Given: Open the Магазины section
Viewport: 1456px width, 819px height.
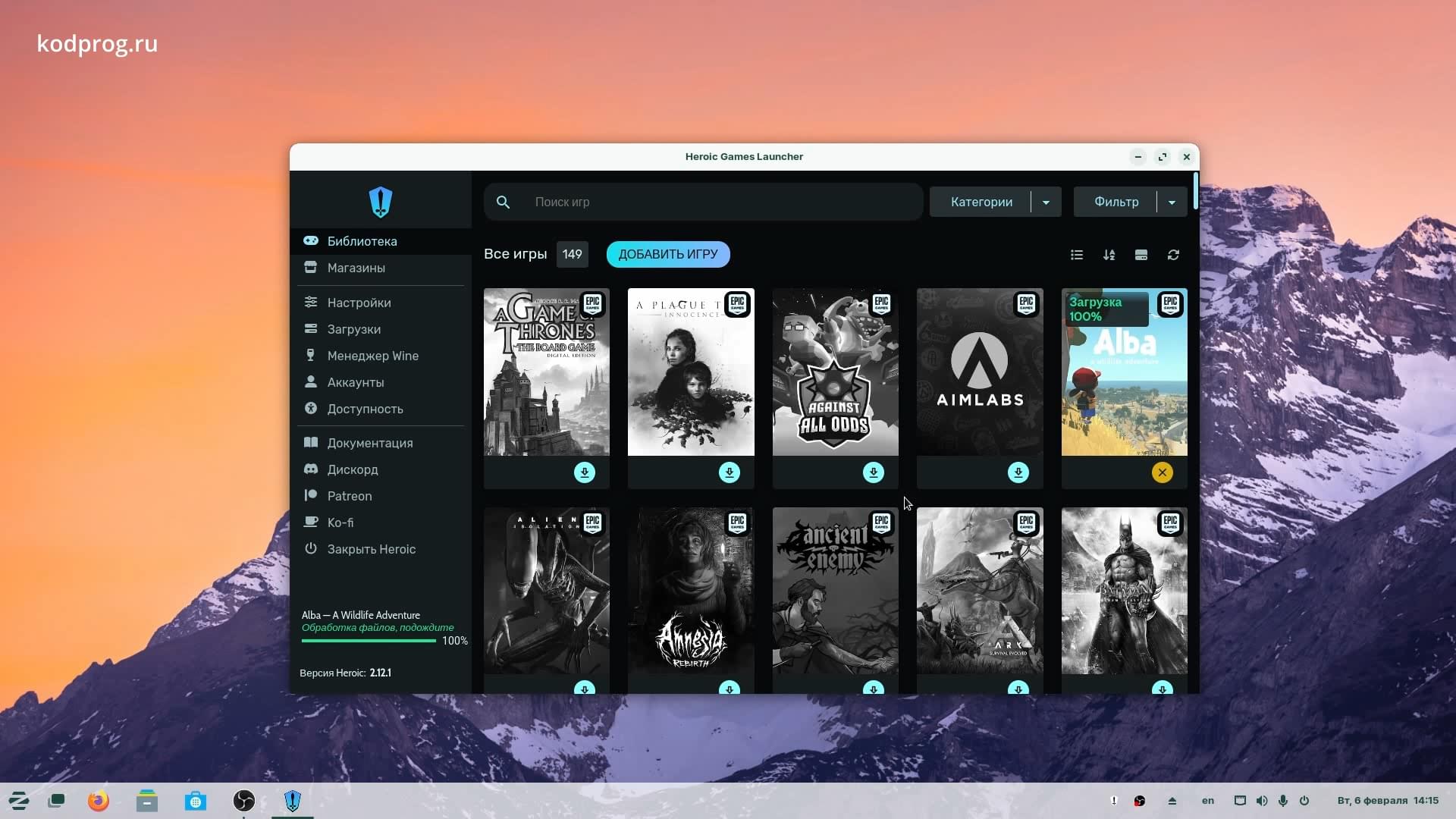Looking at the screenshot, I should pos(381,268).
